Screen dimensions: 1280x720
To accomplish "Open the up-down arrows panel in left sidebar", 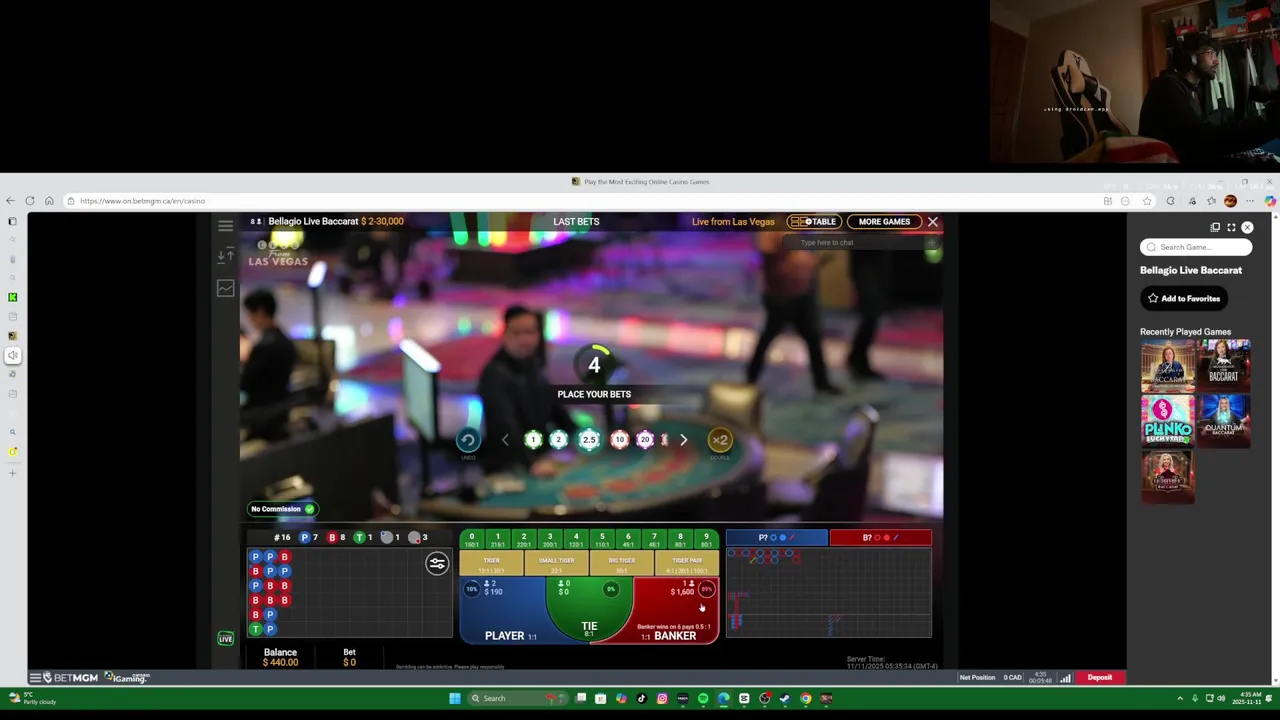I will click(x=225, y=256).
